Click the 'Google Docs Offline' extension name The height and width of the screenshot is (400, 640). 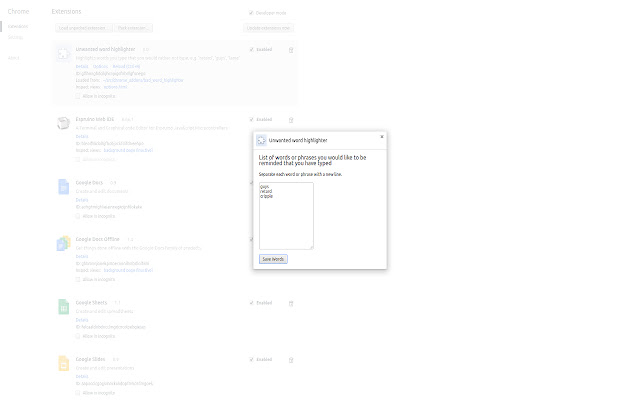pyautogui.click(x=98, y=239)
